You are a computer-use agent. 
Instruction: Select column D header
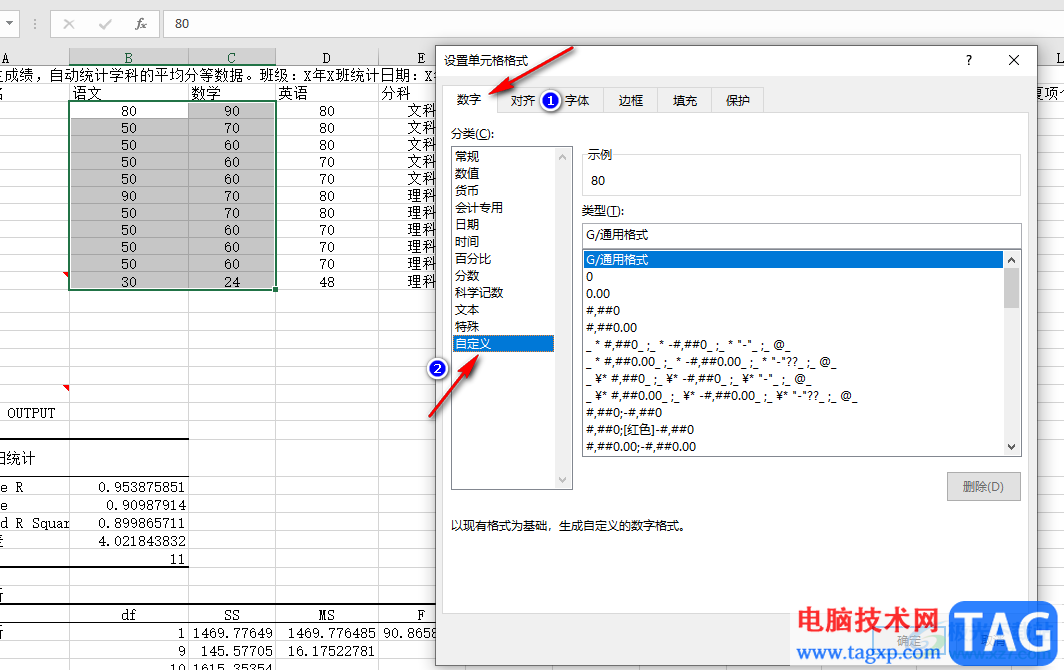326,58
